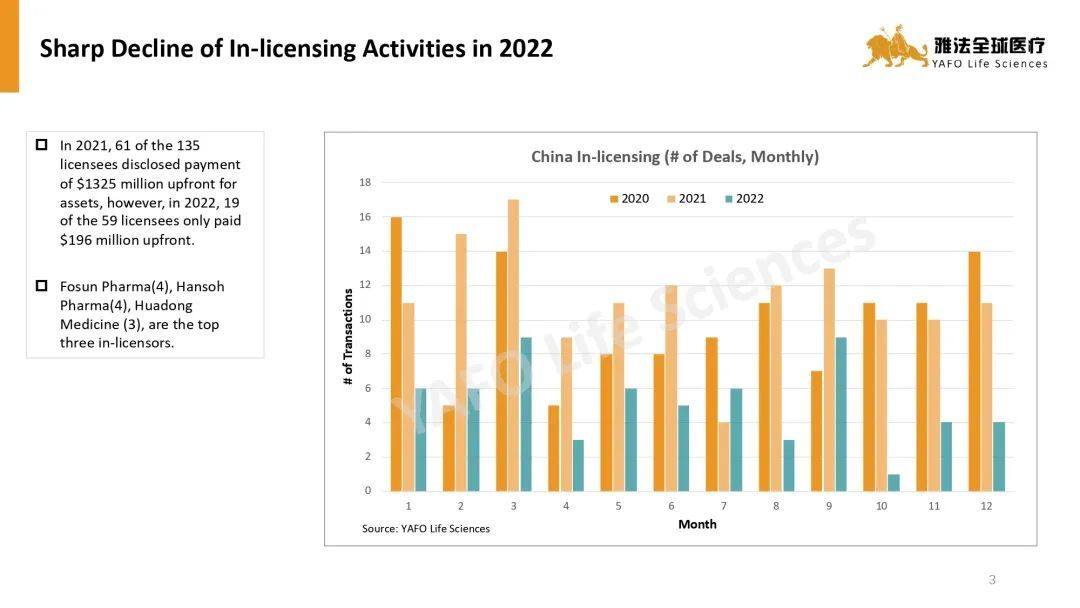Click the 2022 bar for month 9
The image size is (1080, 608).
[x=841, y=414]
